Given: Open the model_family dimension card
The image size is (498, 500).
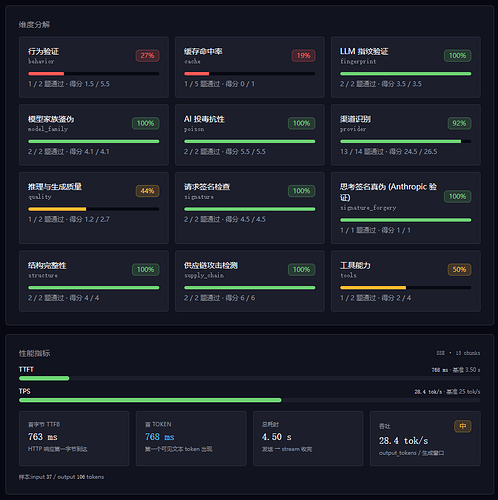Looking at the screenshot, I should click(94, 135).
